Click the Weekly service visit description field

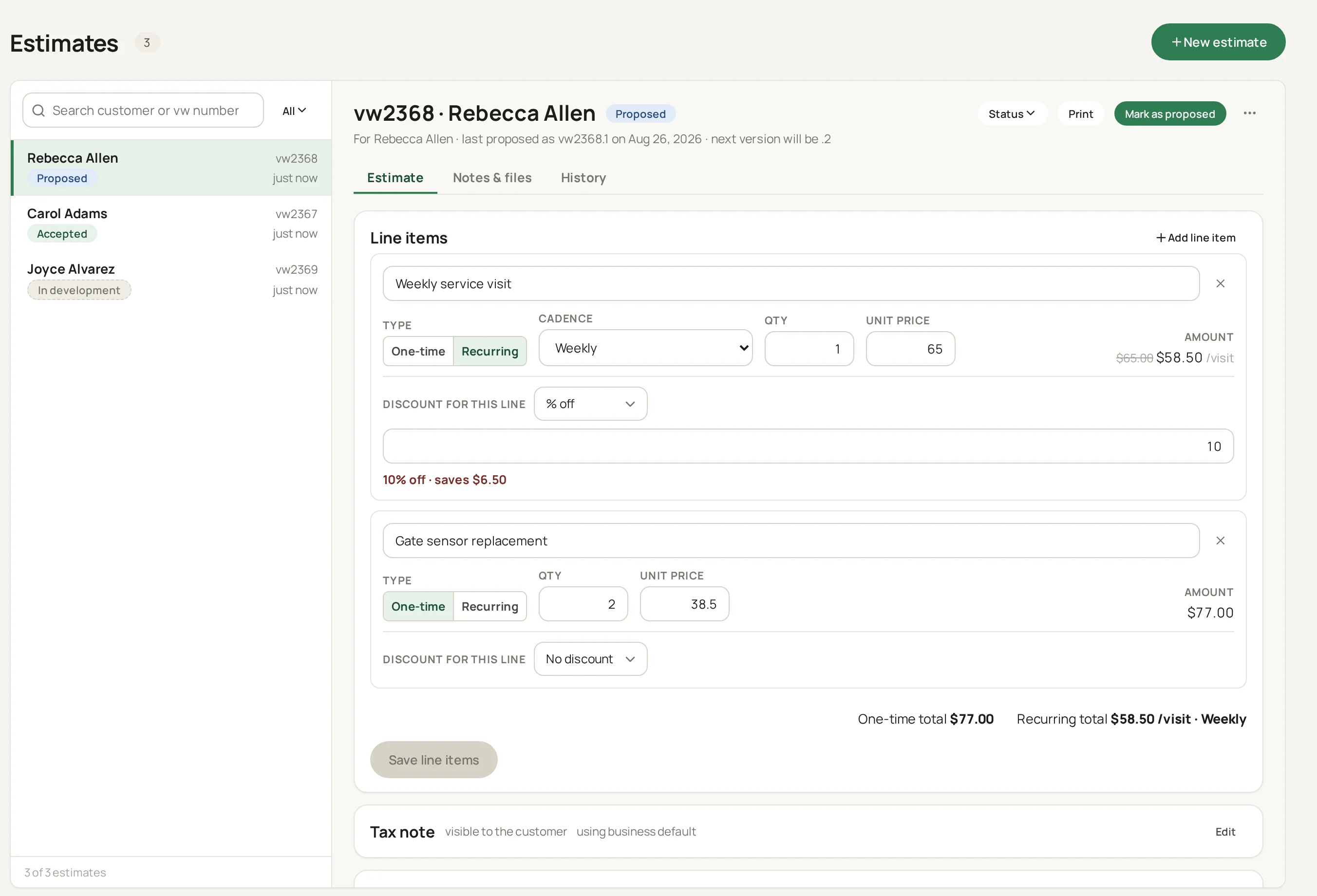coord(791,283)
